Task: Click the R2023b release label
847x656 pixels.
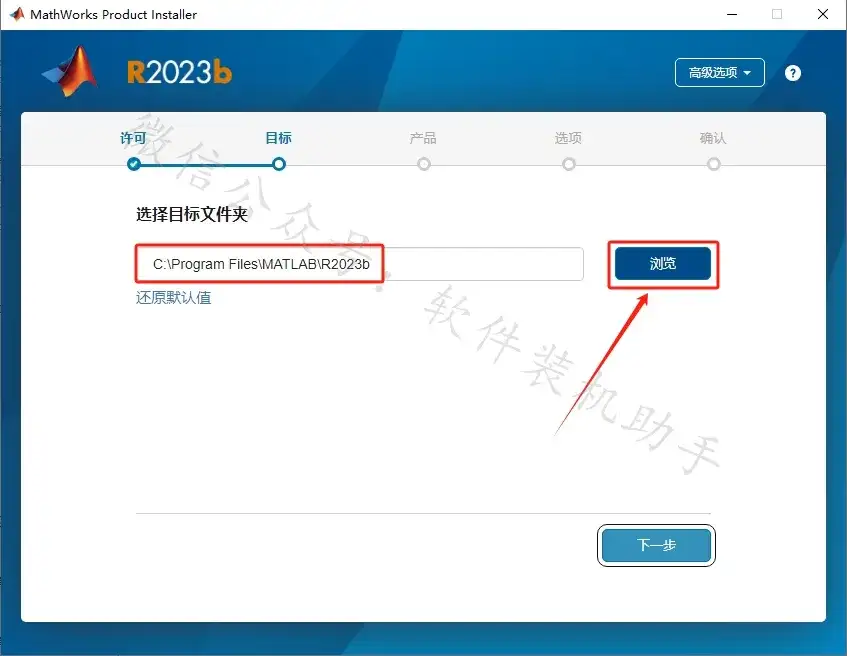Action: point(179,72)
